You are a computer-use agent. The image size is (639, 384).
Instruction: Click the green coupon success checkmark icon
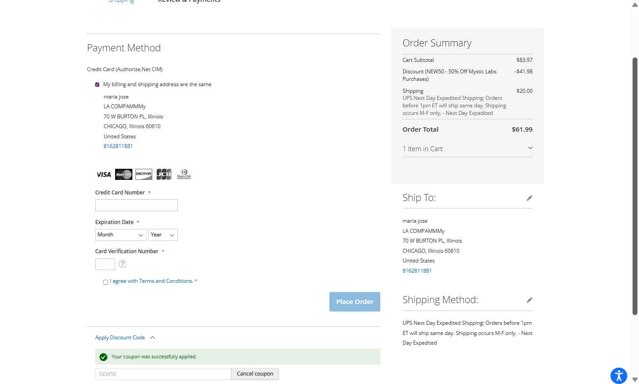pos(104,357)
